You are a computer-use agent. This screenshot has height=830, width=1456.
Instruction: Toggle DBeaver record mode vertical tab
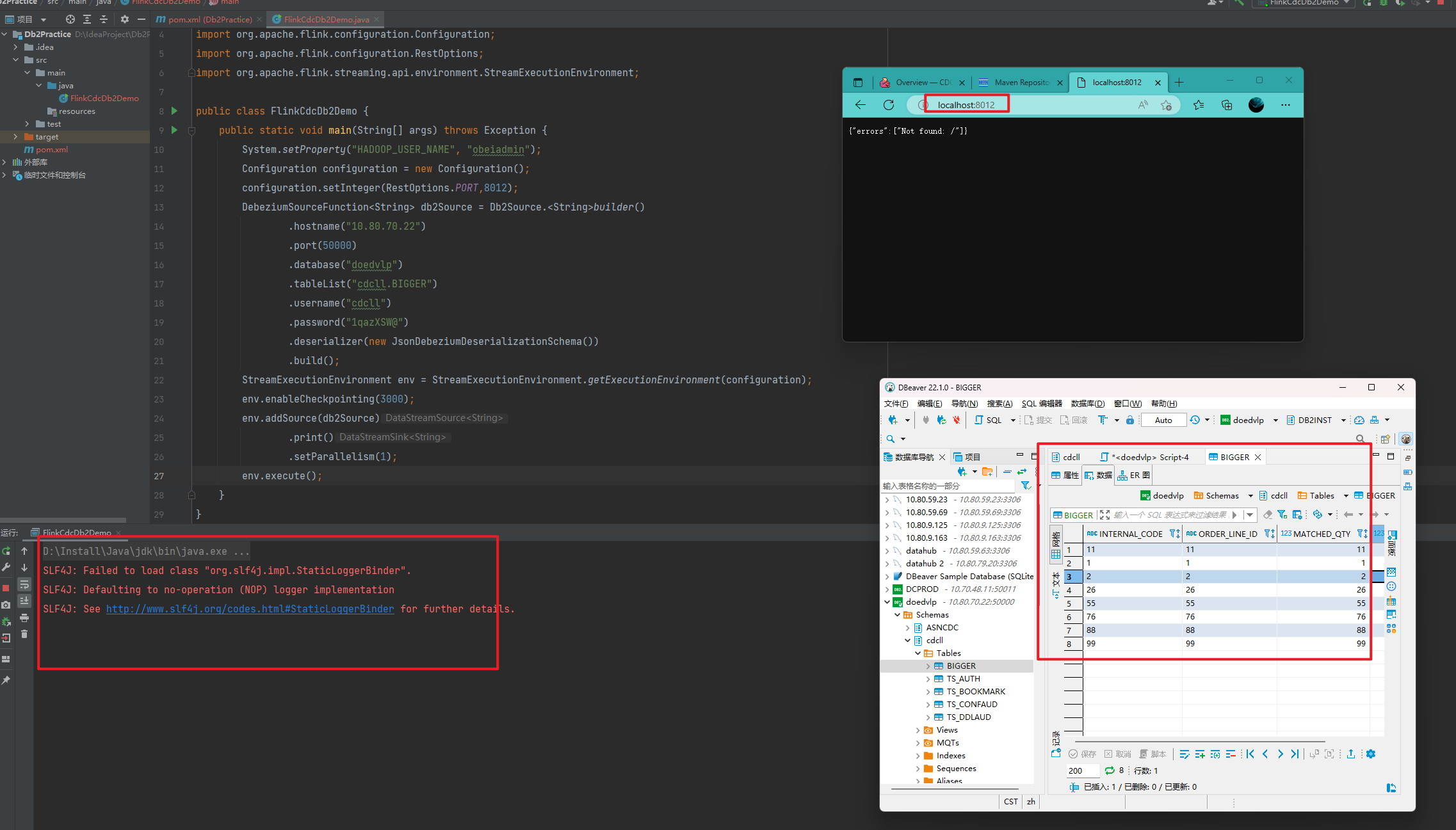tap(1056, 745)
